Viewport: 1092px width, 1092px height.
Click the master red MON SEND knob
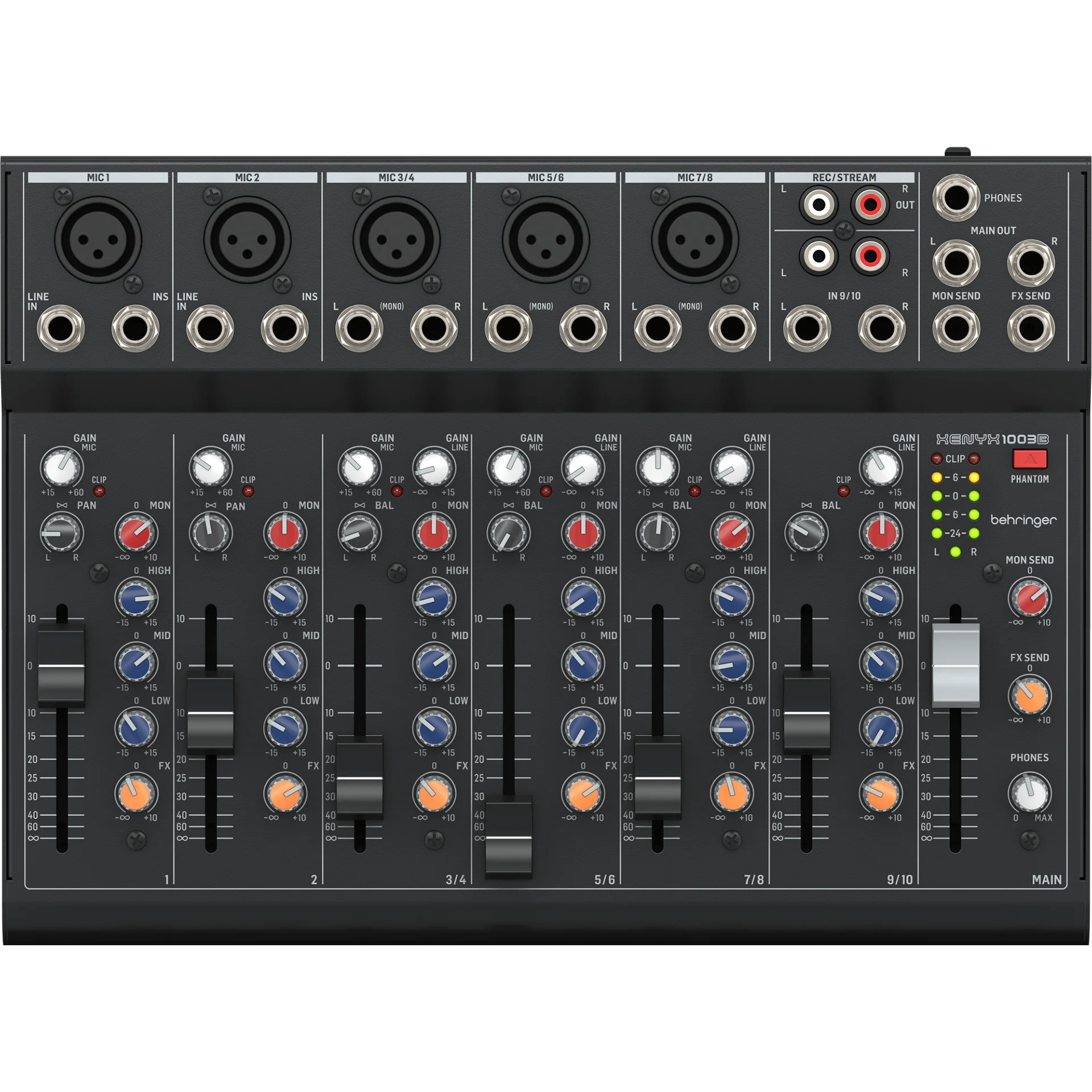click(x=1030, y=598)
